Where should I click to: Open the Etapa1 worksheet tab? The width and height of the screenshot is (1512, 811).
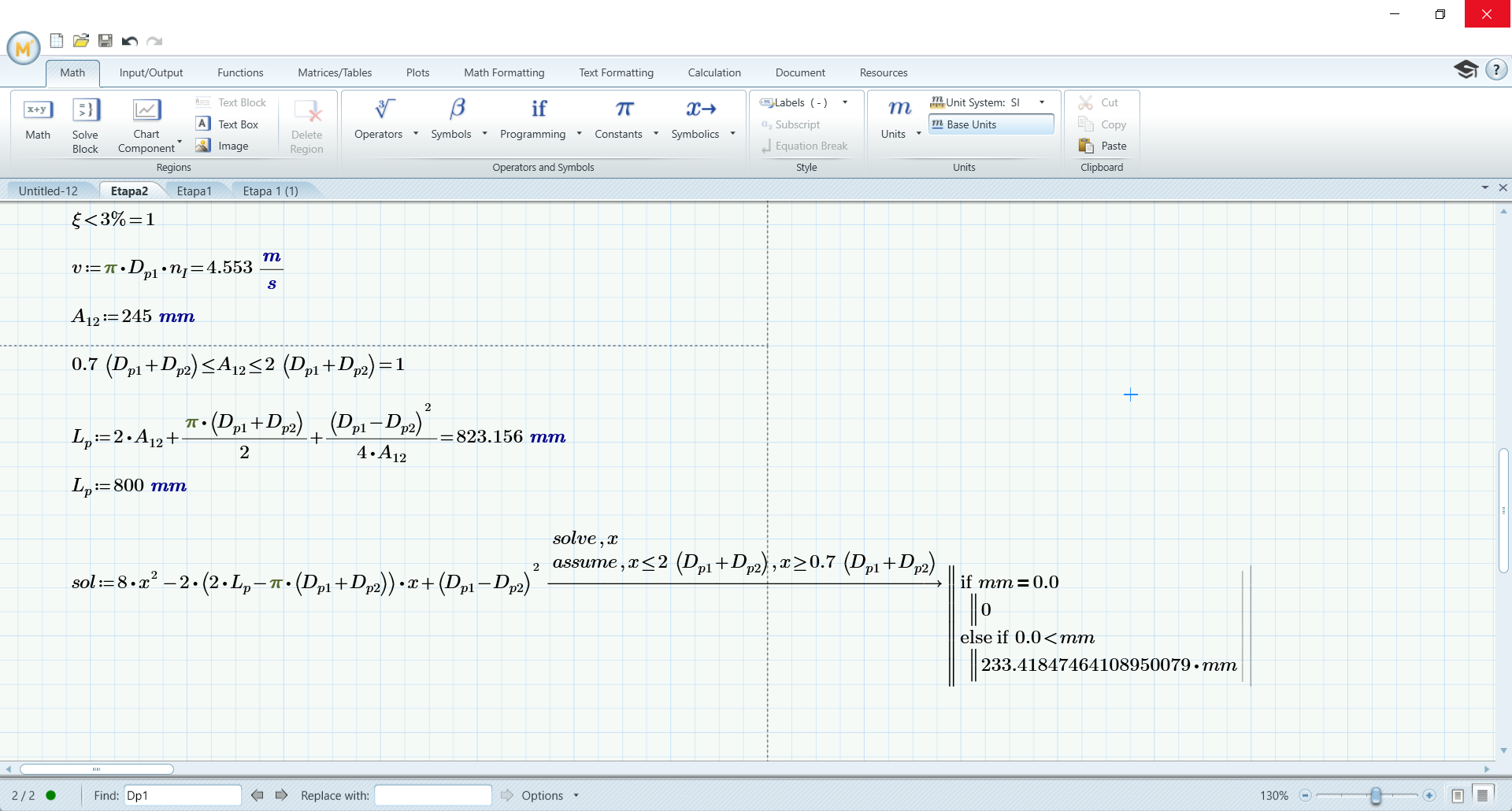click(194, 191)
